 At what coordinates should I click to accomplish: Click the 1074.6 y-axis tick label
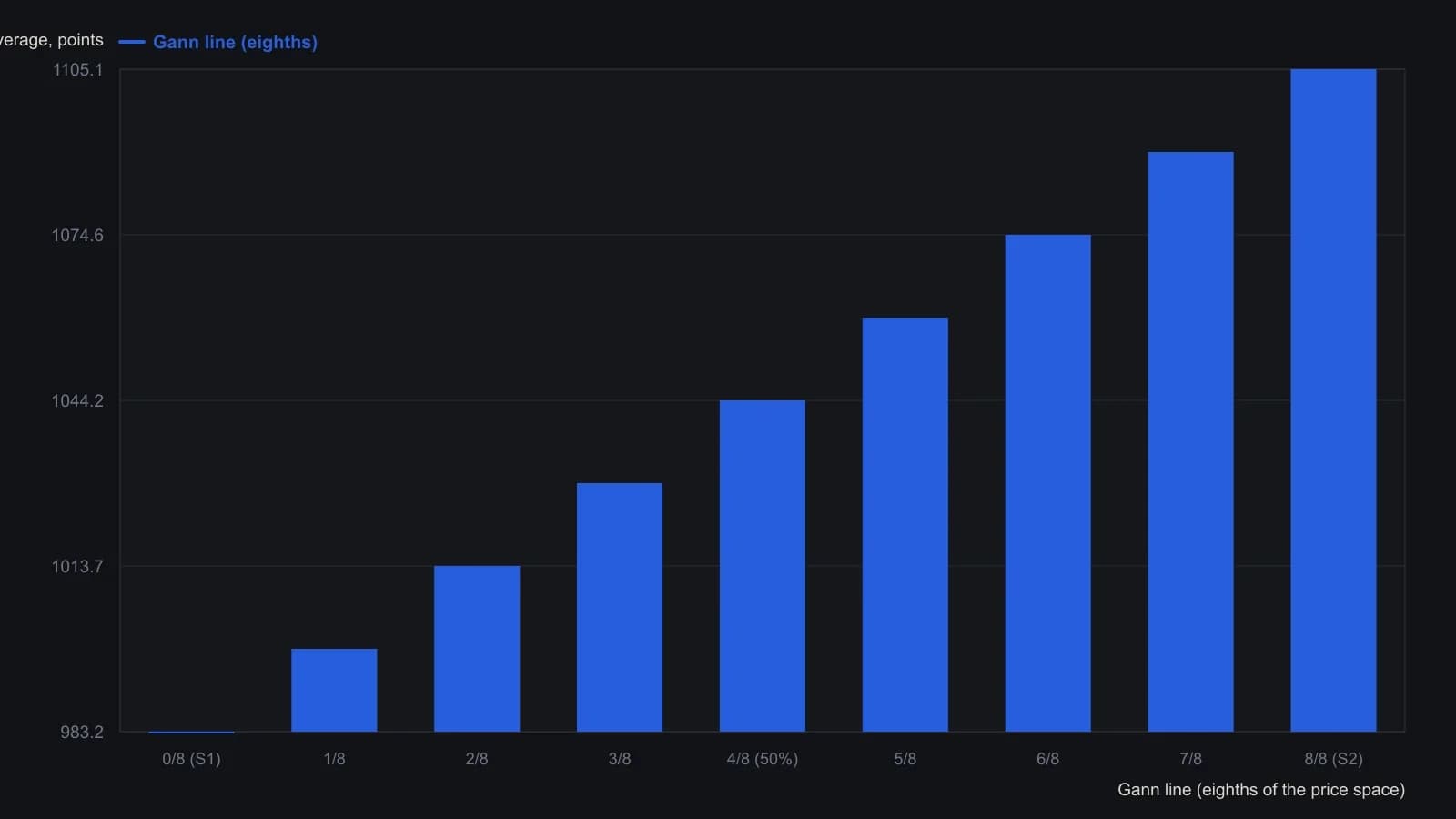click(x=77, y=236)
